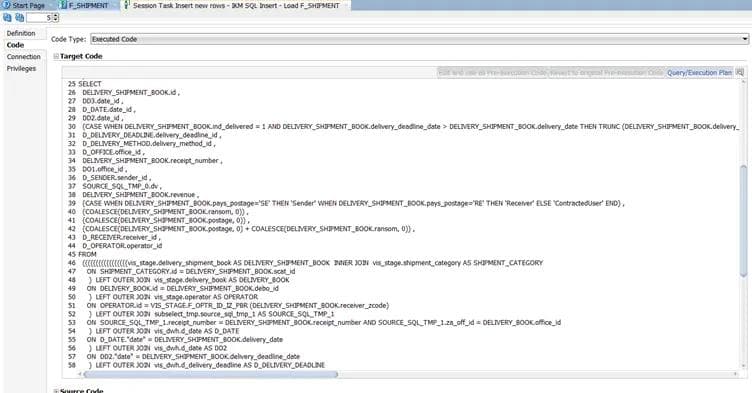Click LEFT OUTER JOIN d_delivery_deadline line 58
The height and width of the screenshot is (393, 752).
coord(207,365)
